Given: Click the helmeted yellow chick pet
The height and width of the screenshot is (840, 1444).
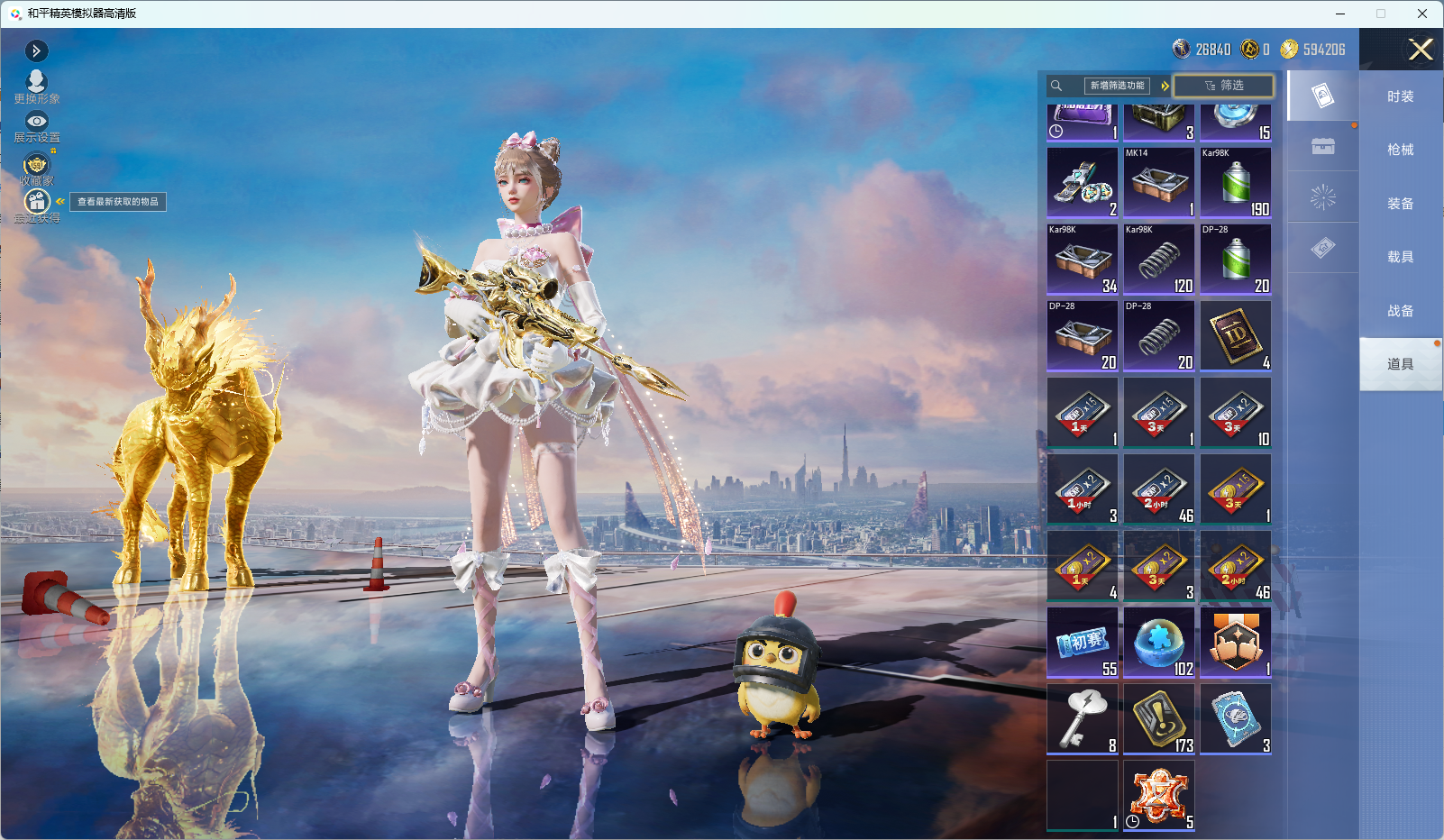Looking at the screenshot, I should pos(777,667).
